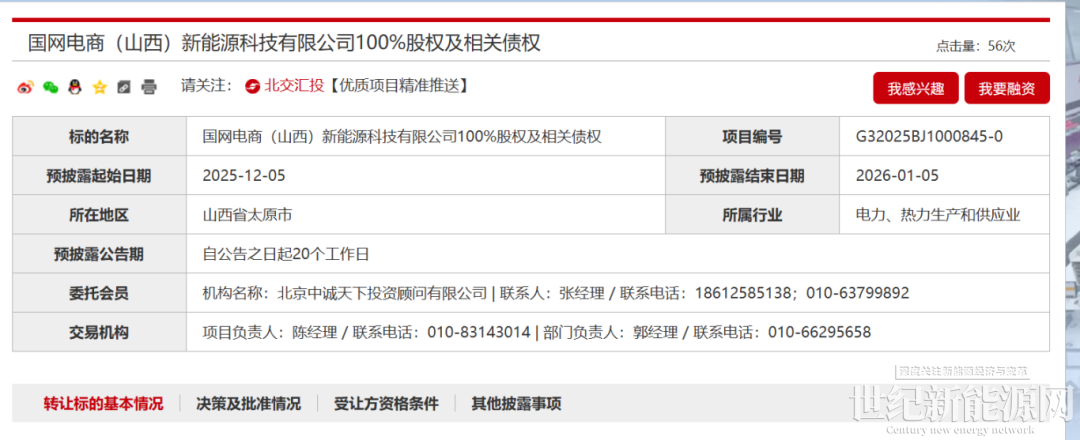
Task: Print the page using the printer icon
Action: [x=149, y=87]
